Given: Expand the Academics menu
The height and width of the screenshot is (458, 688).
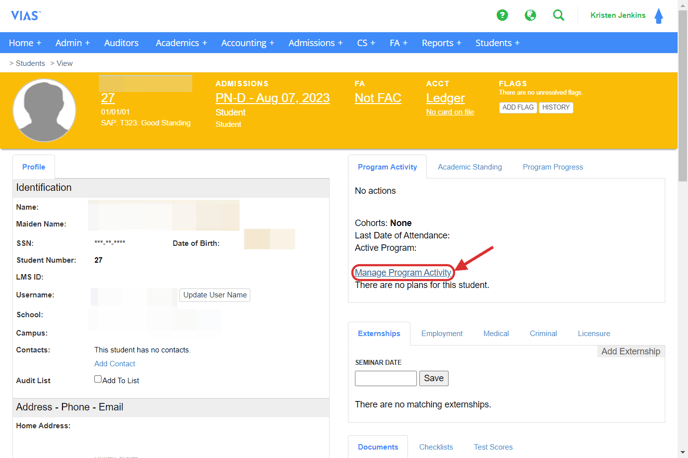Looking at the screenshot, I should [x=181, y=43].
